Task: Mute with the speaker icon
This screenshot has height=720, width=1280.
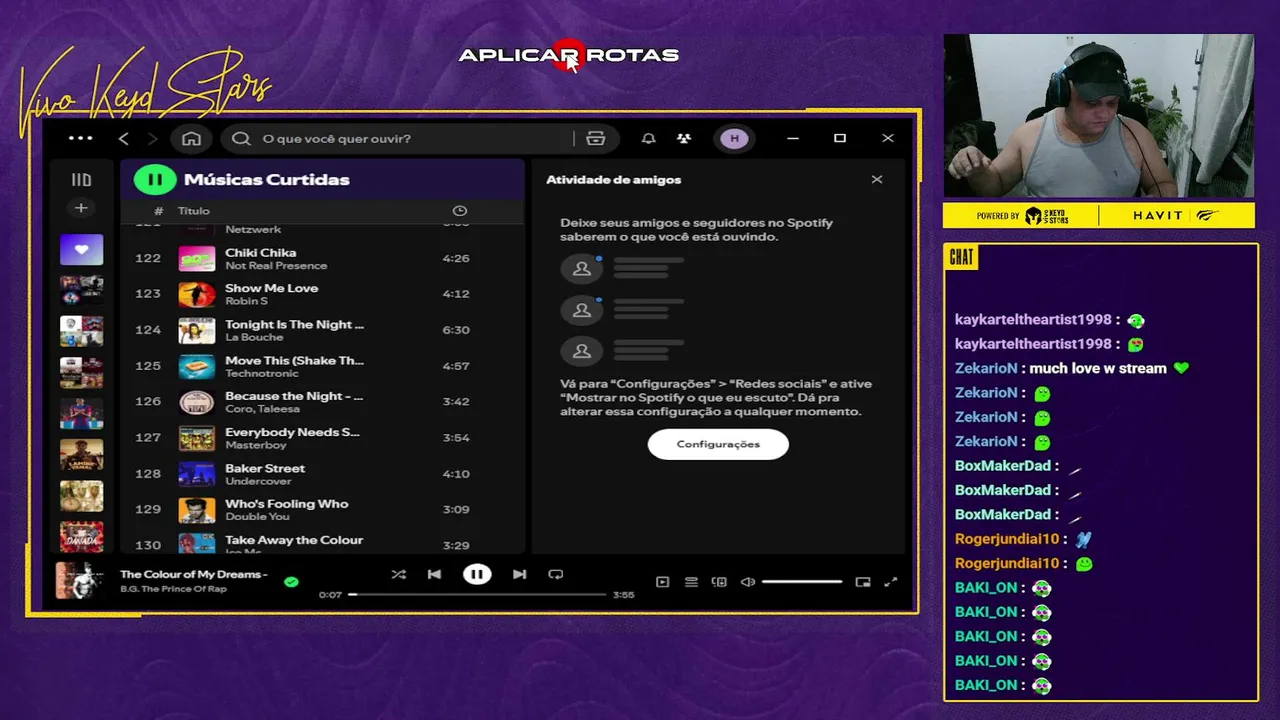Action: click(747, 582)
